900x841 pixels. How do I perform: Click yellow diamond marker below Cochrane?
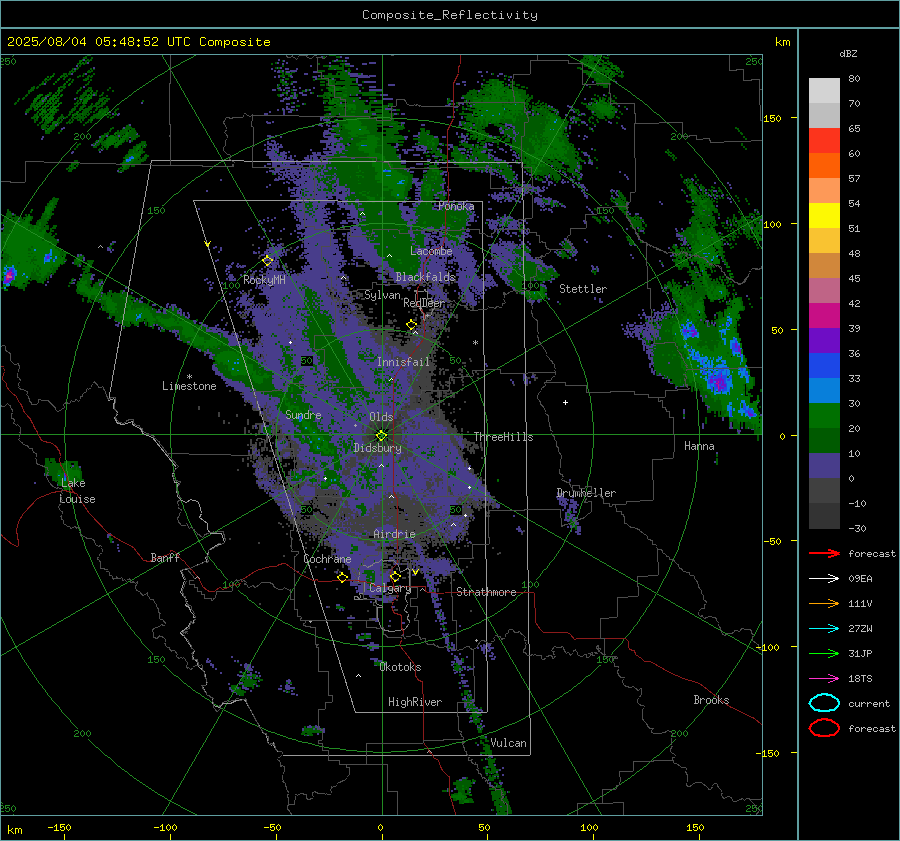pyautogui.click(x=343, y=578)
